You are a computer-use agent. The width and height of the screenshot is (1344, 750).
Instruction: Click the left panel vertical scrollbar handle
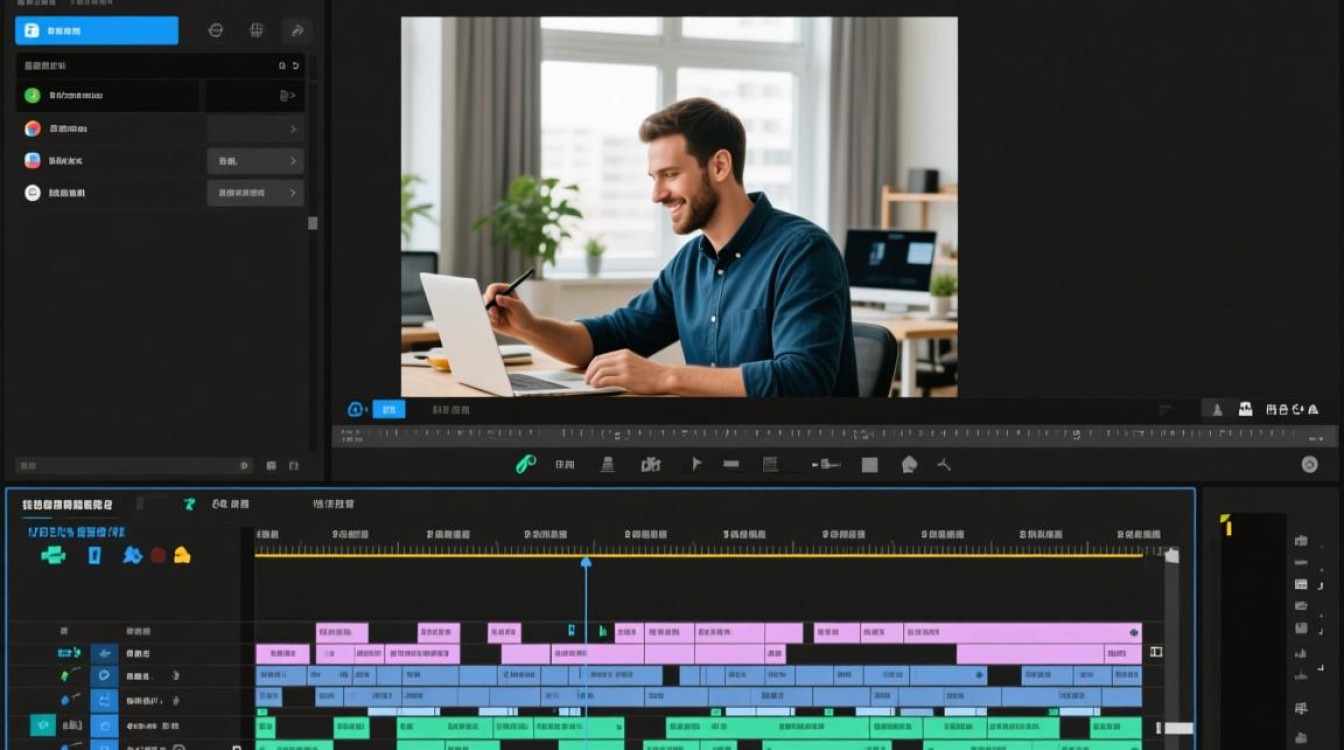click(x=312, y=223)
